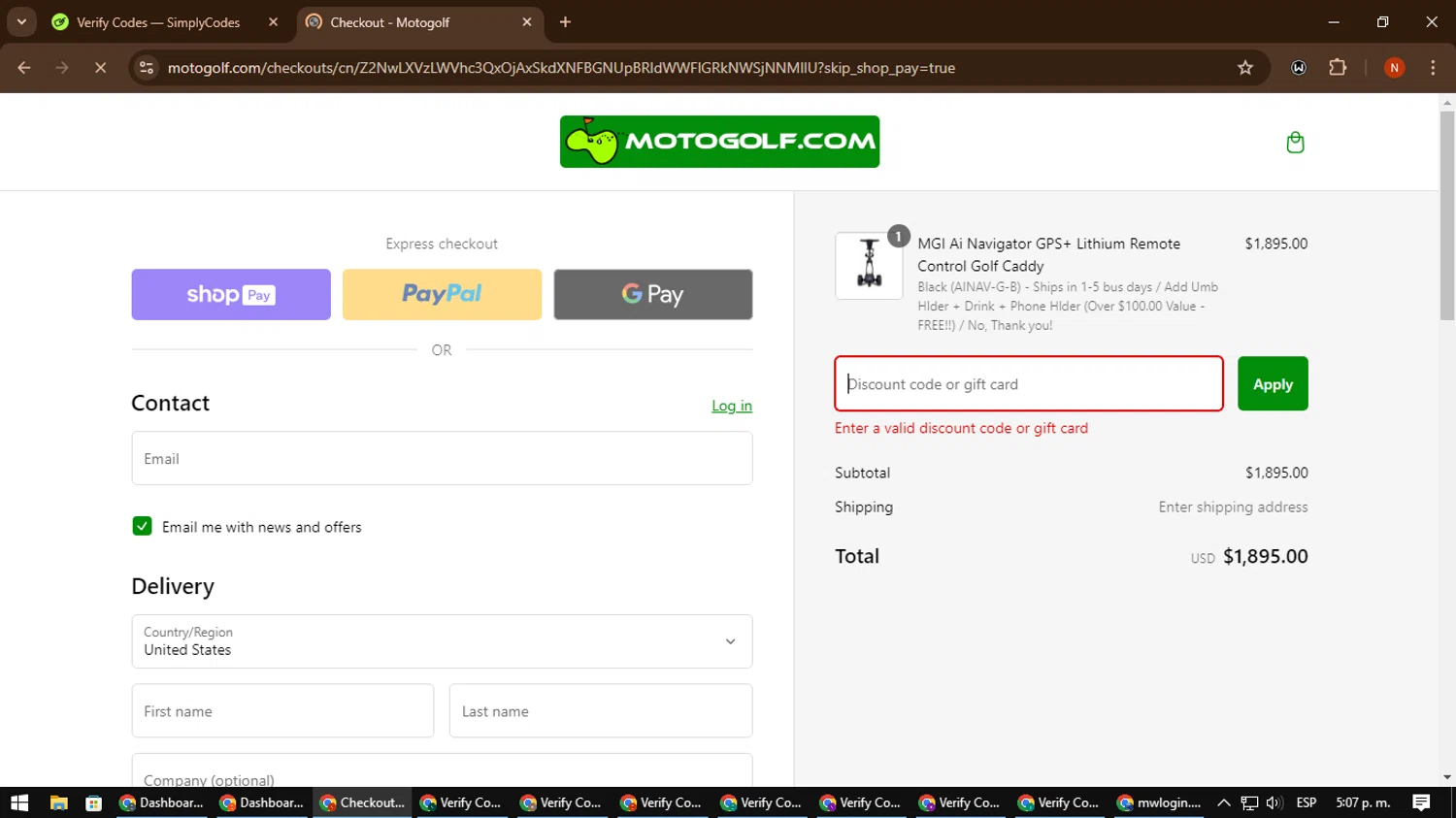Focus the First name field
This screenshot has height=818, width=1456.
tap(282, 710)
